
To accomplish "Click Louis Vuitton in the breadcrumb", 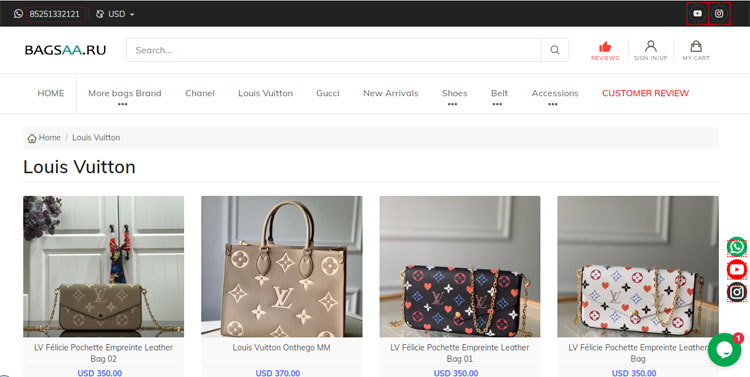I will tap(96, 137).
